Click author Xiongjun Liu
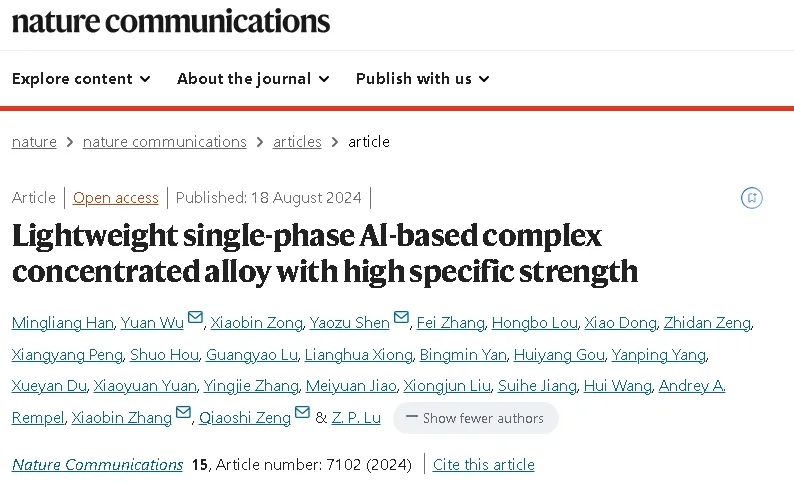This screenshot has height=484, width=794. 447,386
